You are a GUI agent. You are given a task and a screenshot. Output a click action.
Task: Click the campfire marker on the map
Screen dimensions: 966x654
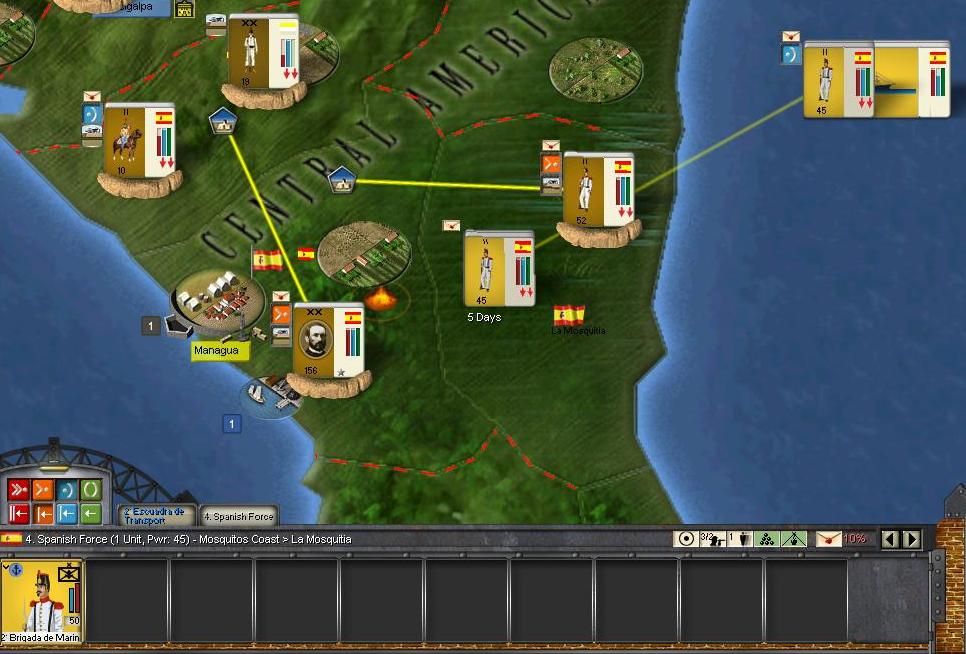381,300
